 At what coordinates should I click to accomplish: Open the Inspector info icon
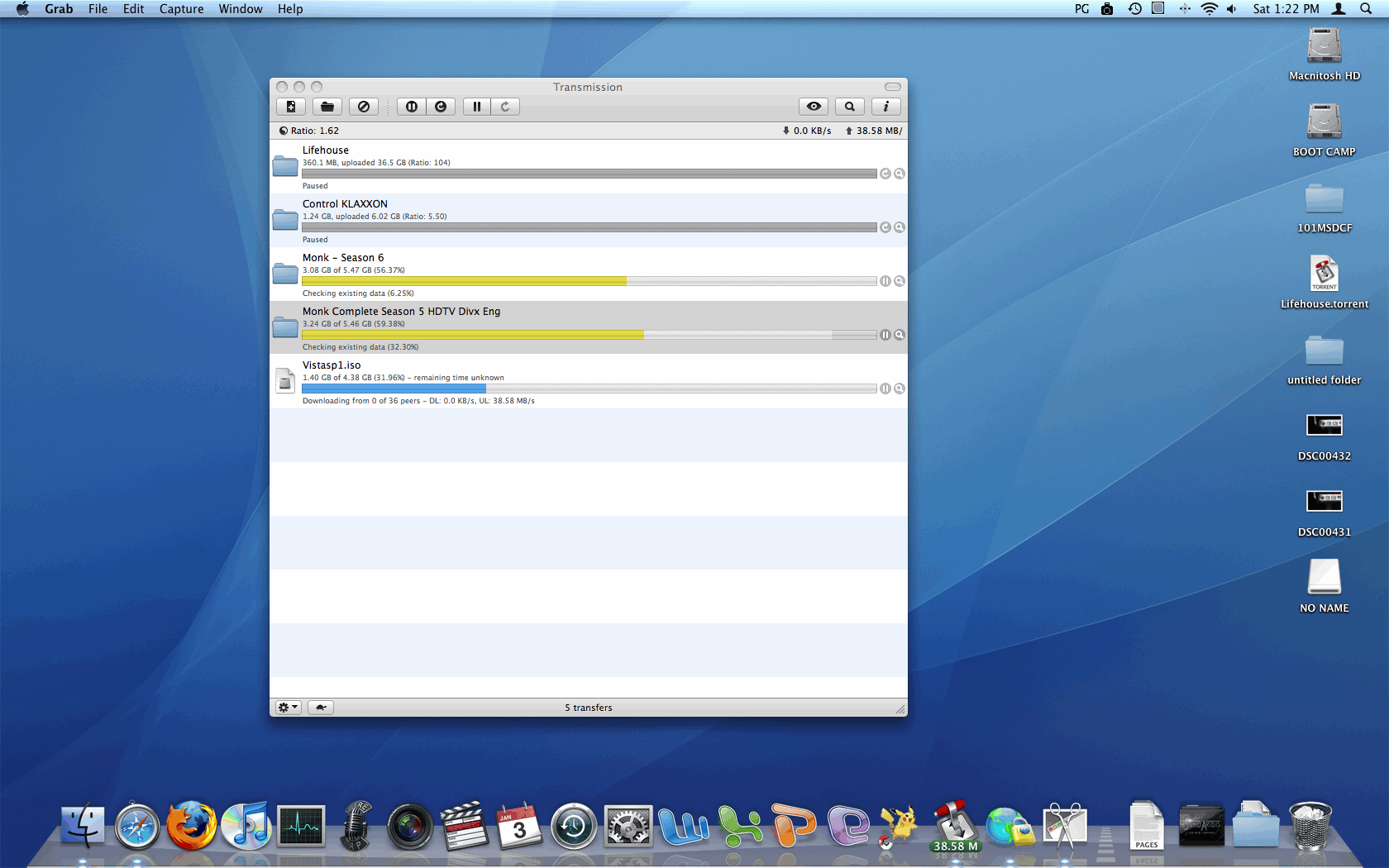886,107
